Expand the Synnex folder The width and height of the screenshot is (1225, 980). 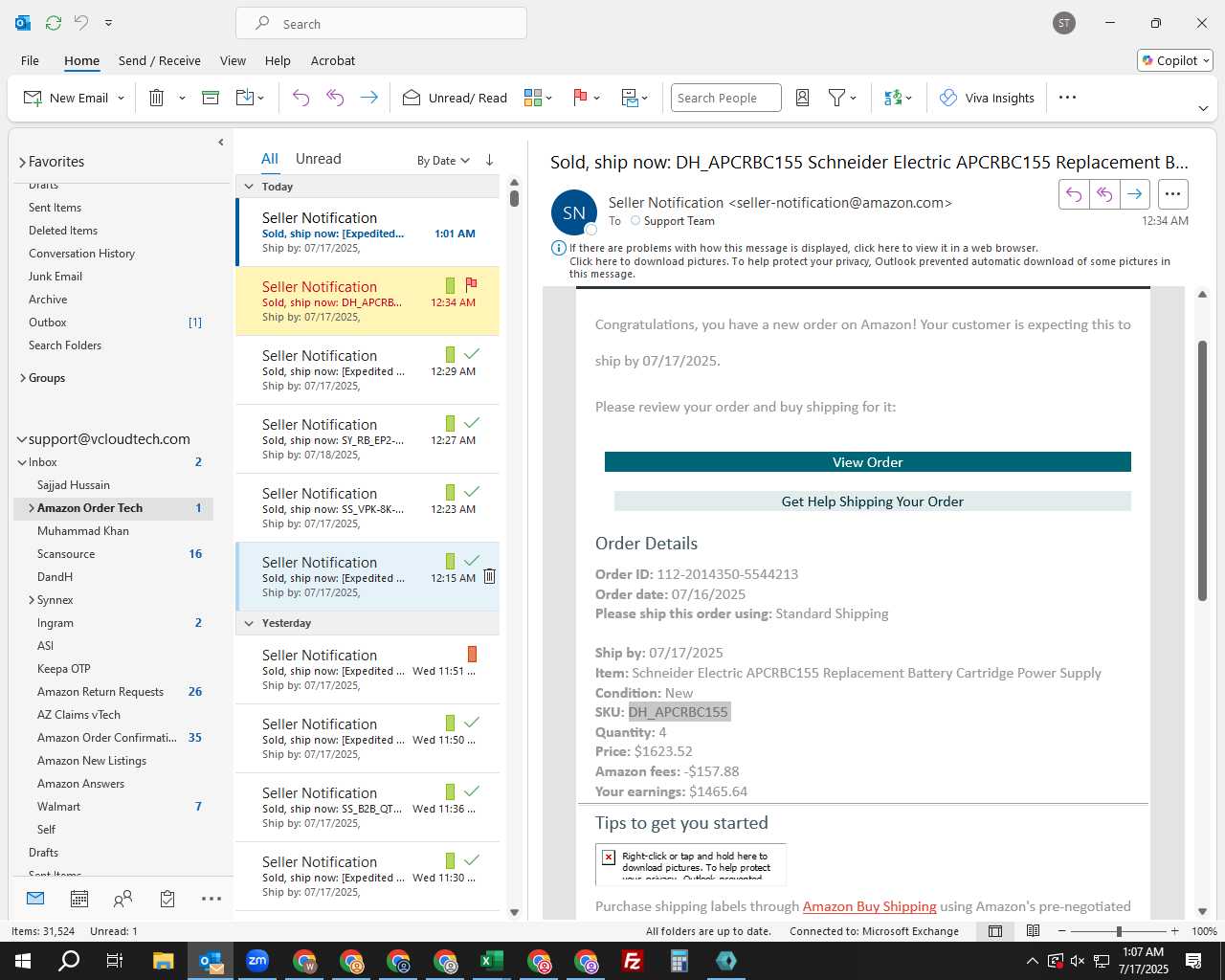coord(32,600)
